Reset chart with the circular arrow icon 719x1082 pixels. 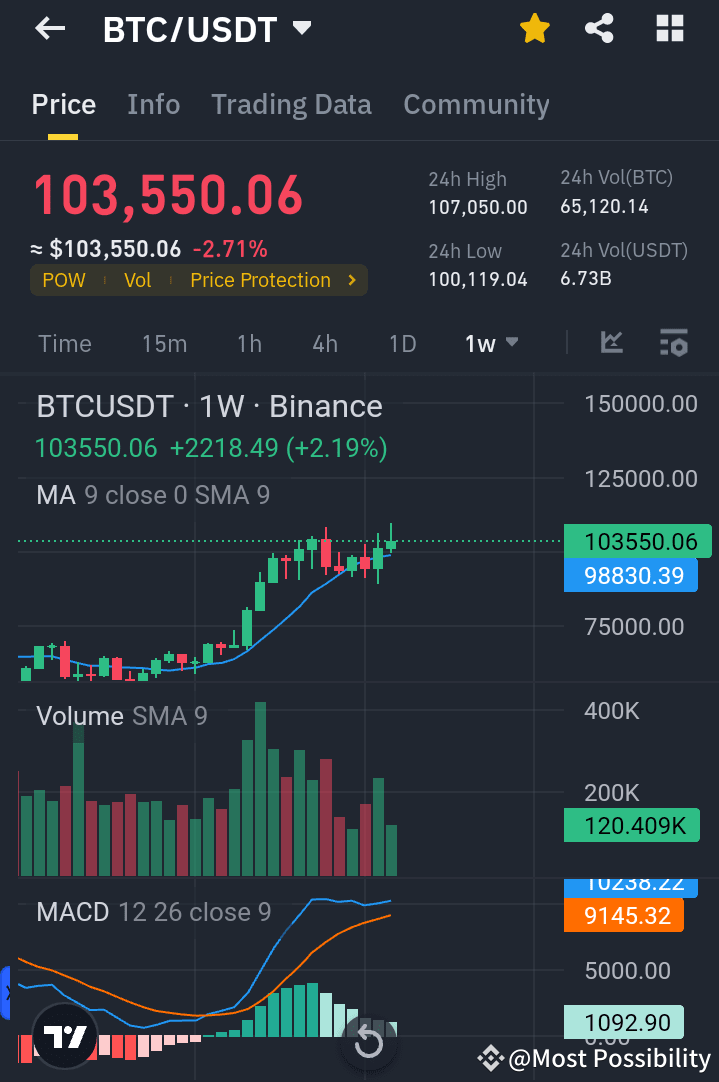click(368, 1043)
